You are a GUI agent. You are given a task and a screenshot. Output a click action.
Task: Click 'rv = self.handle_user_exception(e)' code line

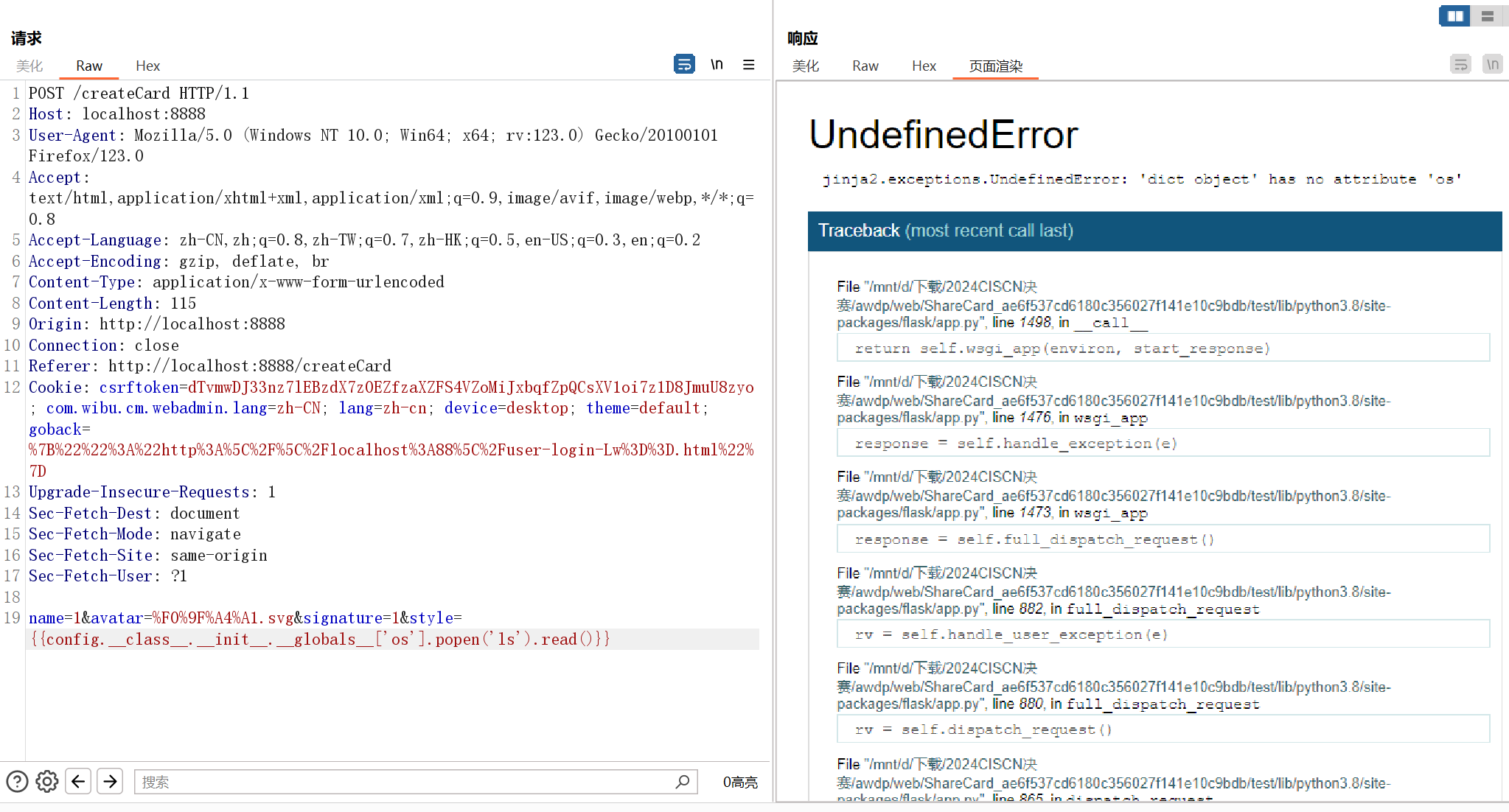(x=1163, y=634)
